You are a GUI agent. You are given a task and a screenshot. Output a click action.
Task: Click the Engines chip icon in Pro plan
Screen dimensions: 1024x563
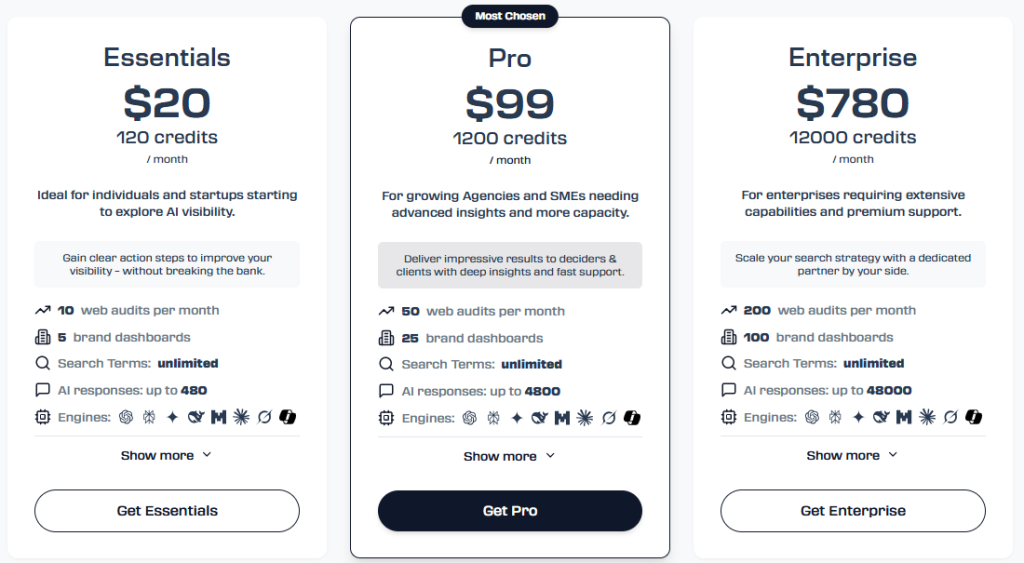pos(386,418)
